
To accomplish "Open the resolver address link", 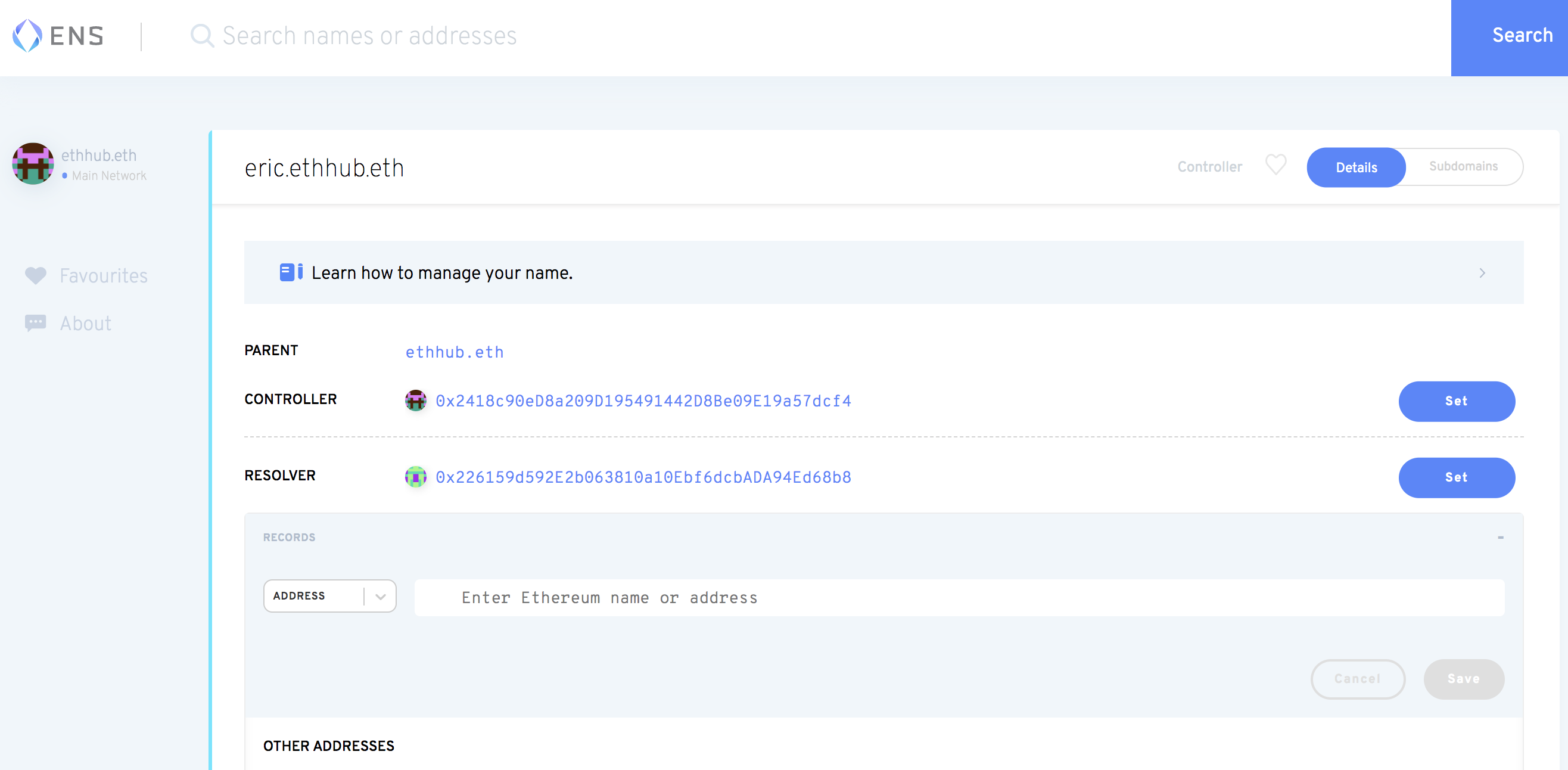I will tap(643, 477).
